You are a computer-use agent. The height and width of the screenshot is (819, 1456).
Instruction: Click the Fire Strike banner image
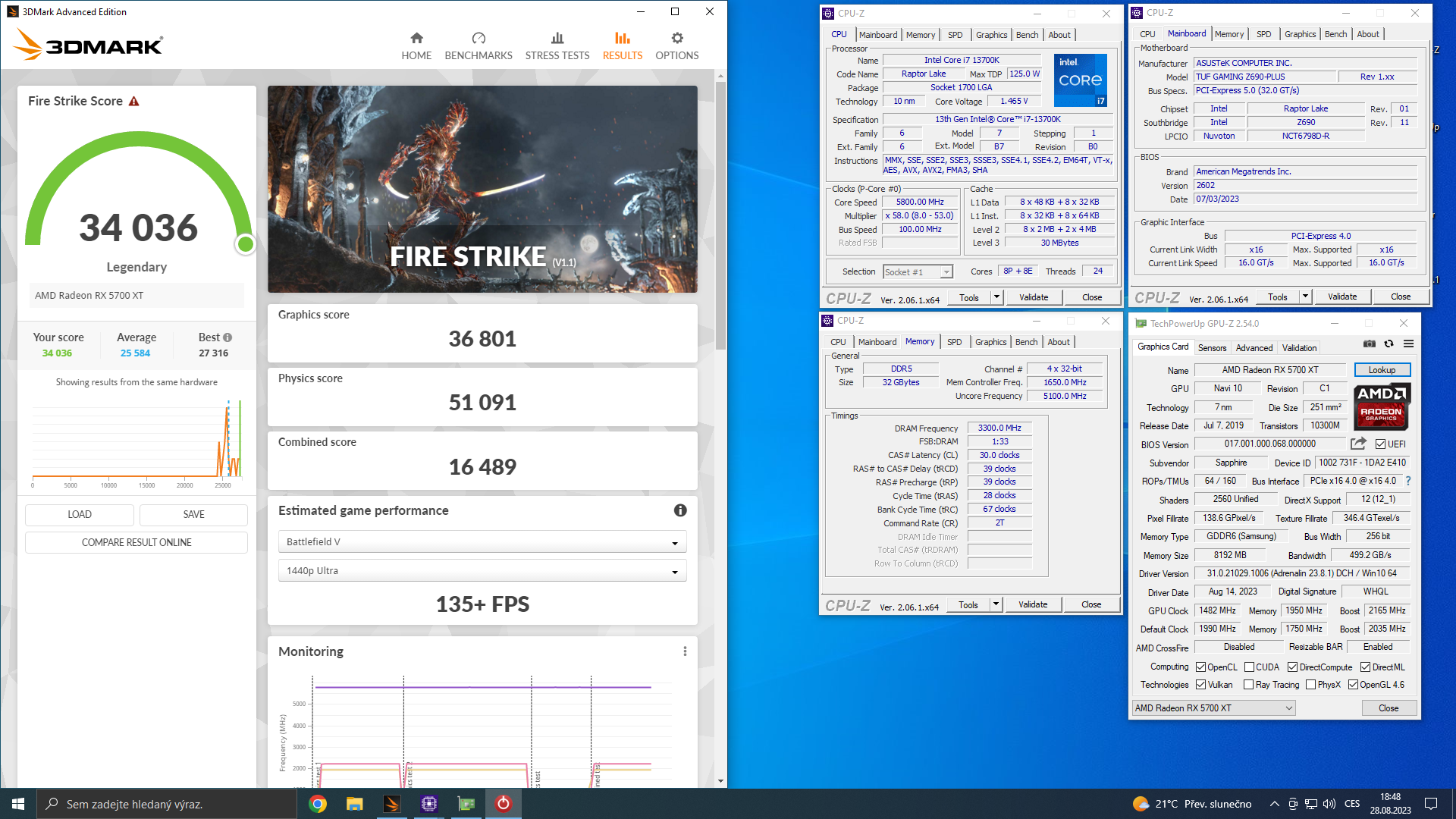[x=482, y=189]
